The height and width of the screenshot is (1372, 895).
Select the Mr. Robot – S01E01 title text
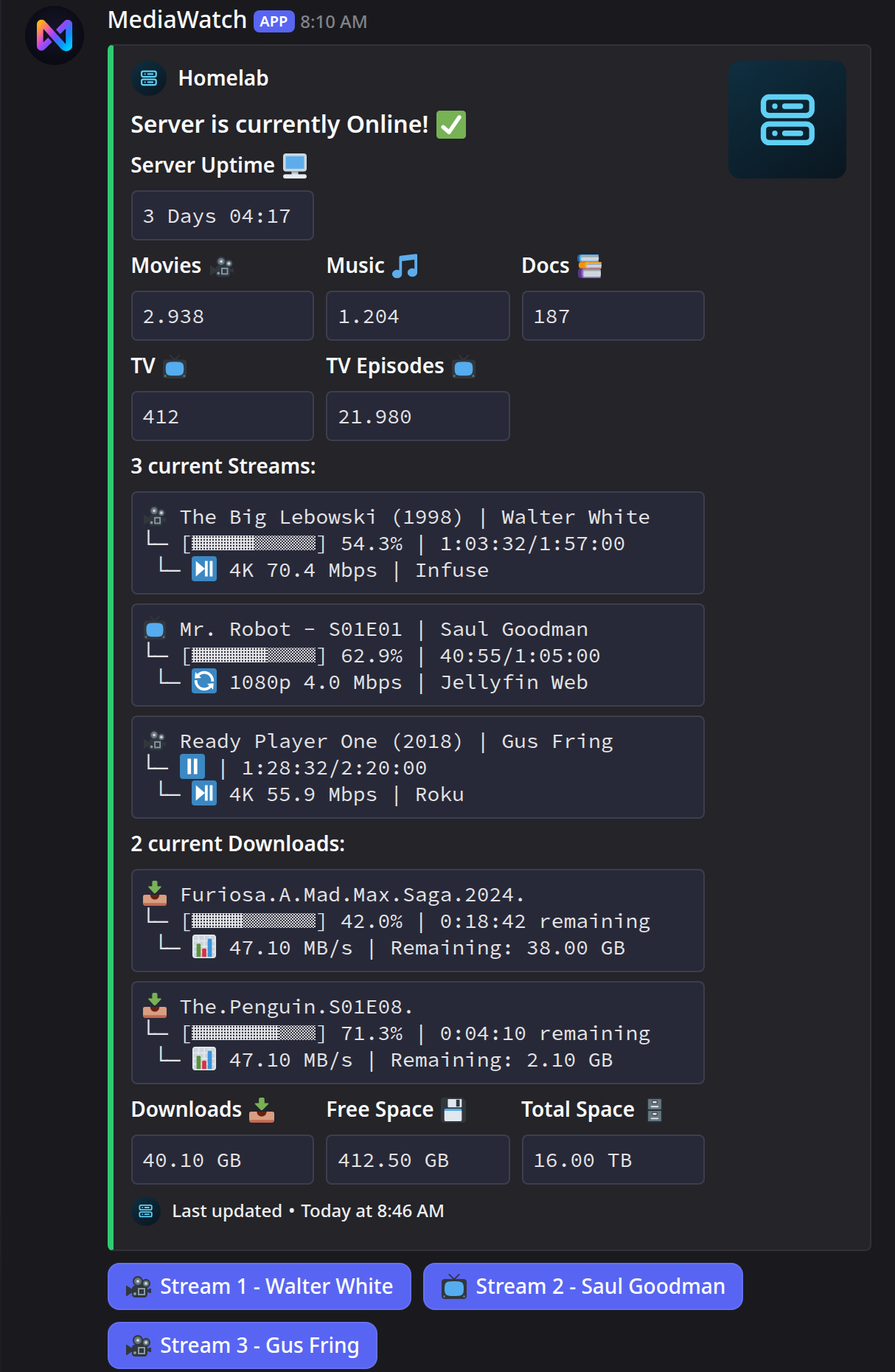tap(291, 629)
